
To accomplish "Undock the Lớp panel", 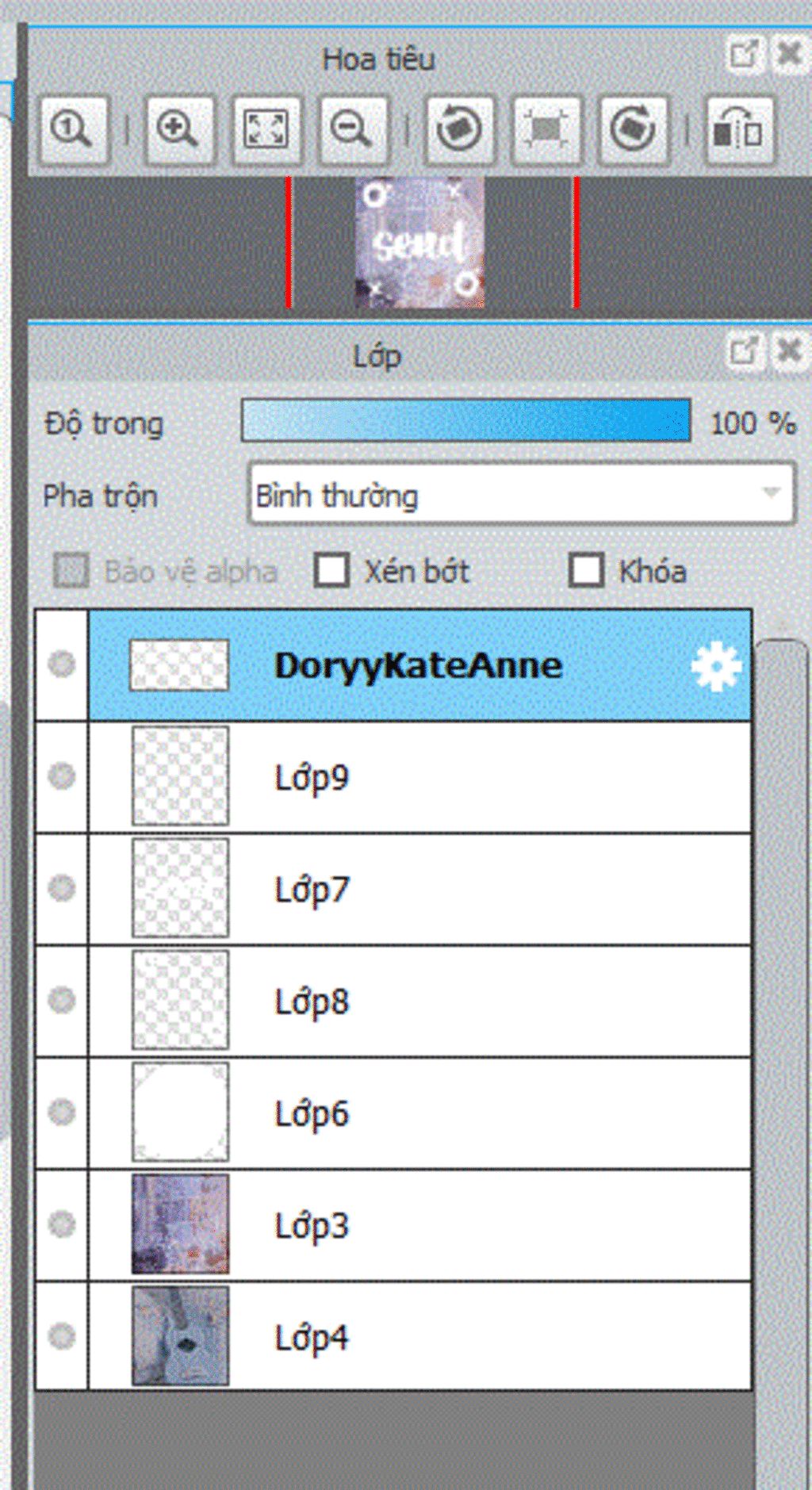I will [745, 350].
